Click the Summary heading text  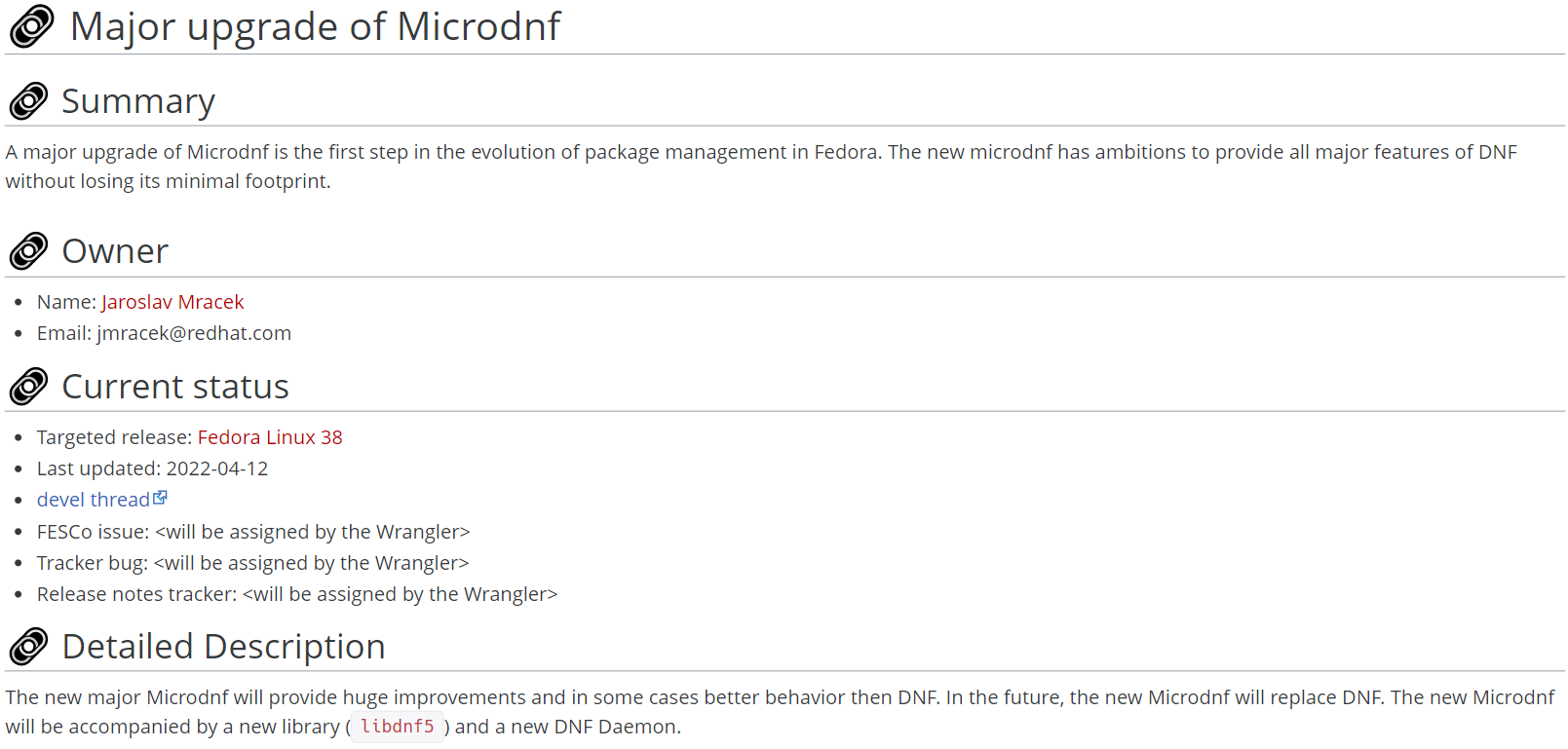(x=138, y=101)
